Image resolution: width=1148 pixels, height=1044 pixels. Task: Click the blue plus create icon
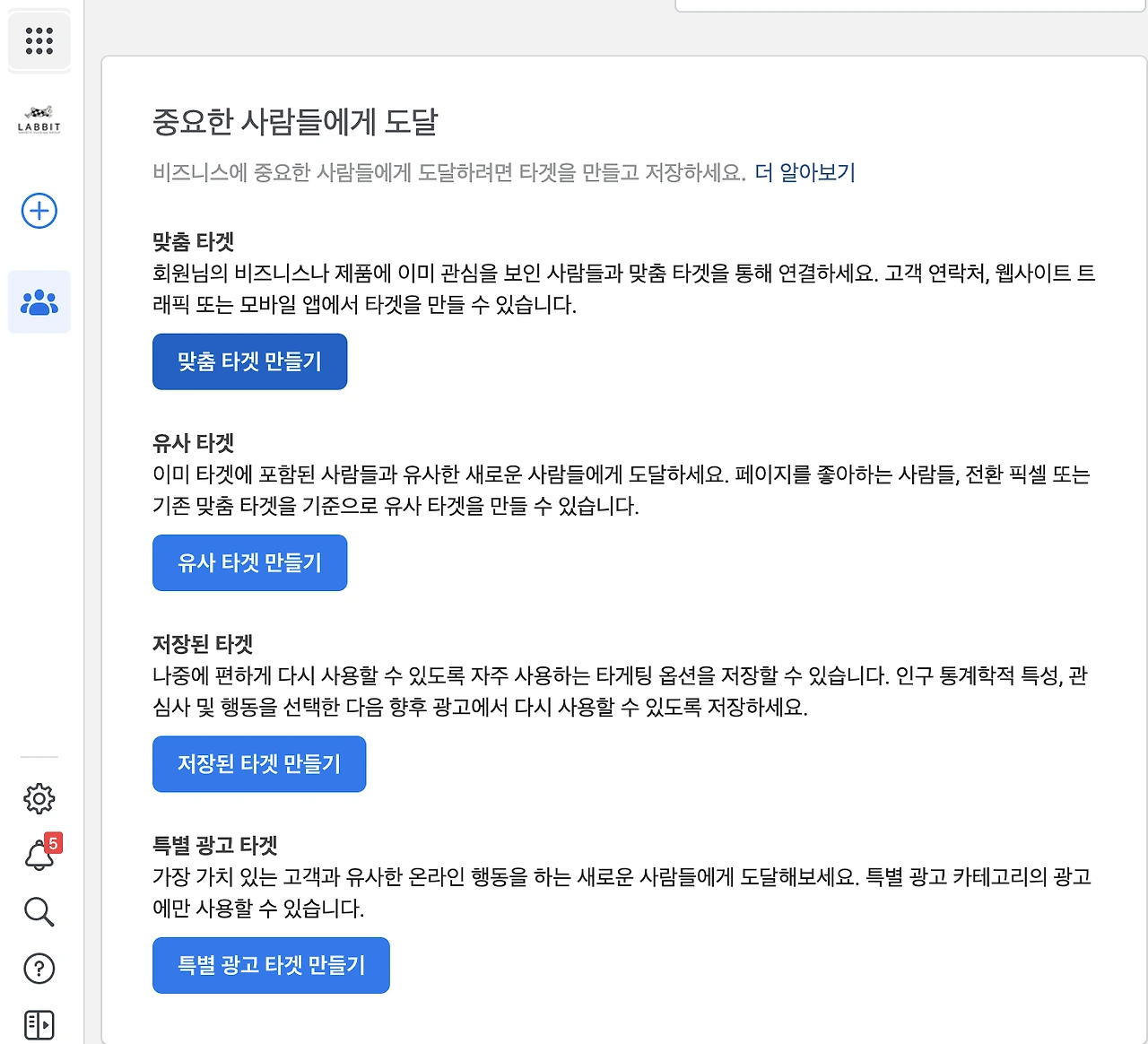click(x=39, y=211)
